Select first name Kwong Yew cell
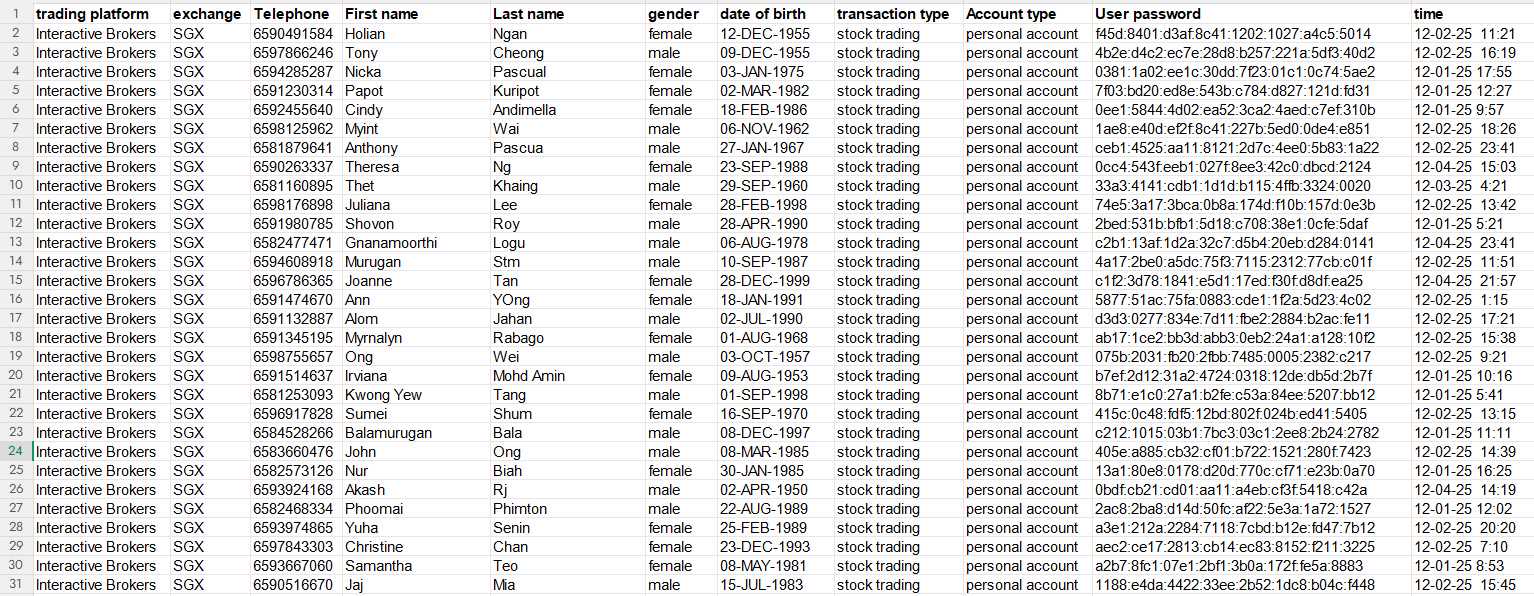1534x596 pixels. pos(414,395)
